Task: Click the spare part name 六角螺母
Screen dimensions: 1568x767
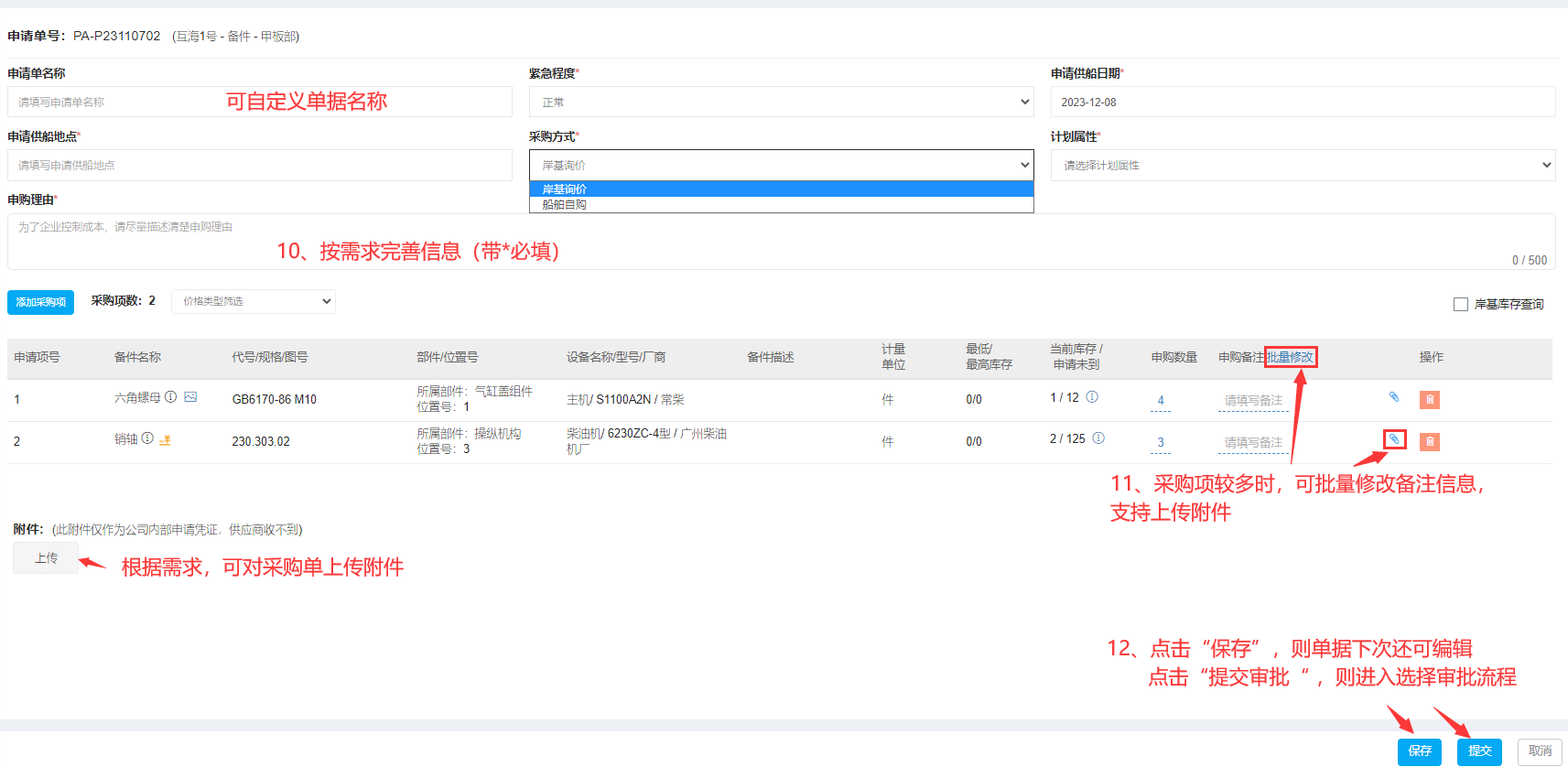Action: [x=137, y=397]
